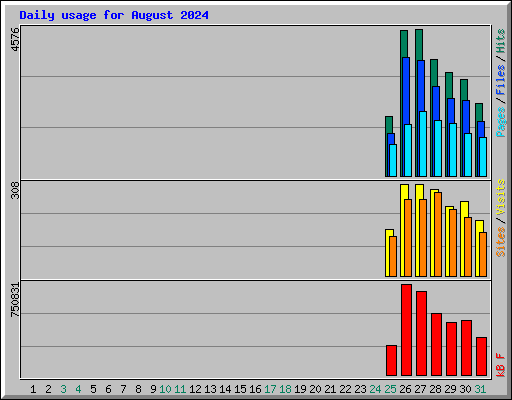Click the red KB bar for day 30
Image resolution: width=512 pixels, height=400 pixels.
466,348
